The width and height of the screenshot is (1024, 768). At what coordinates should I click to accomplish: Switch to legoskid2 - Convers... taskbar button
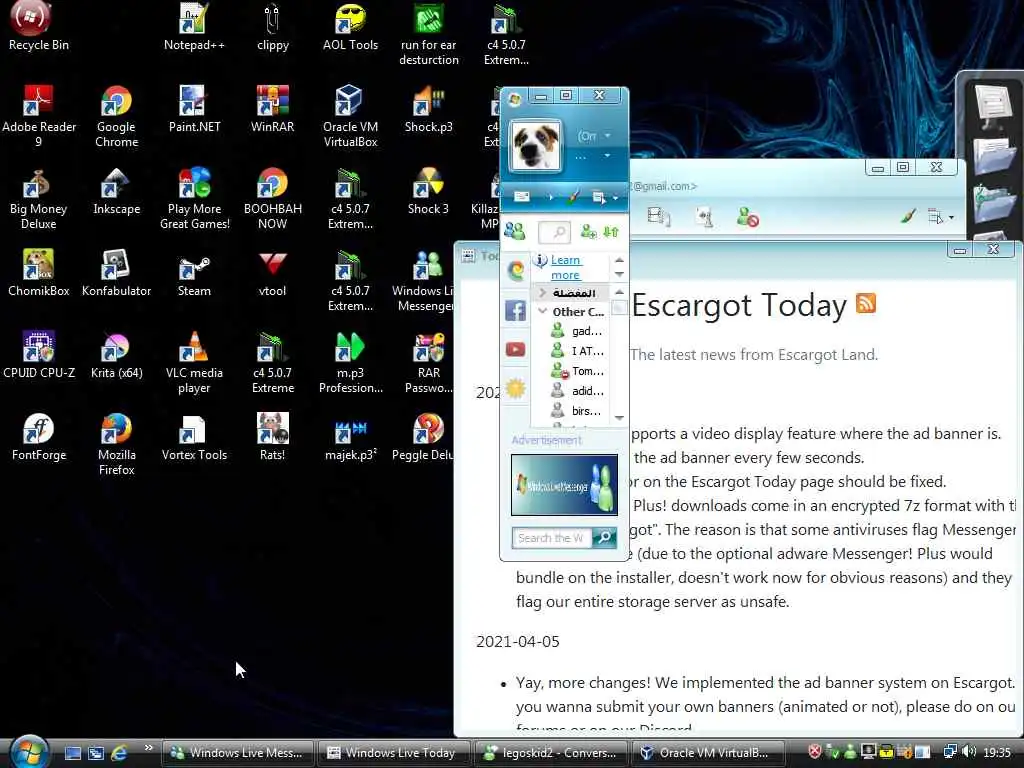[x=551, y=753]
